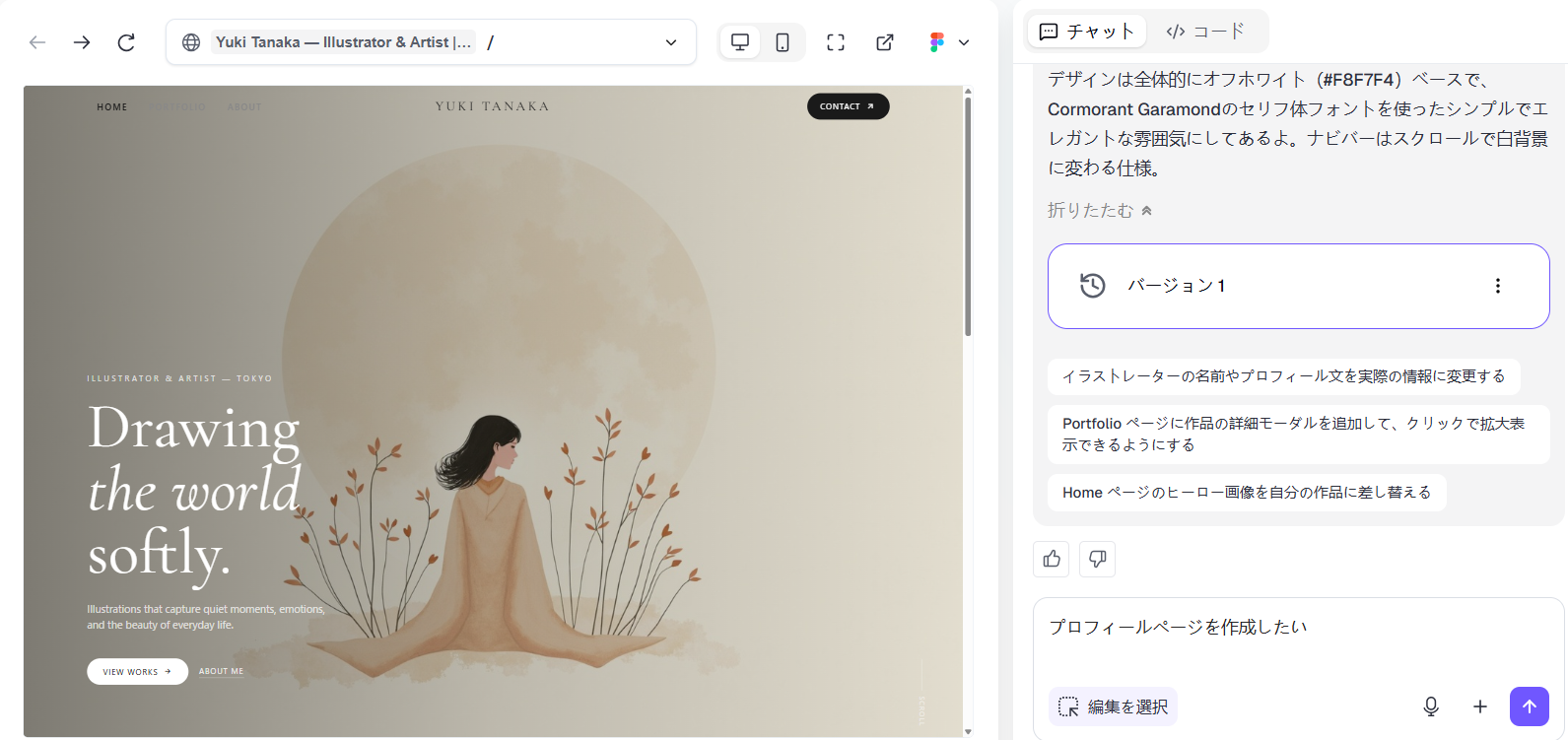Select suggestion to change illustrator name and profile

point(1283,376)
